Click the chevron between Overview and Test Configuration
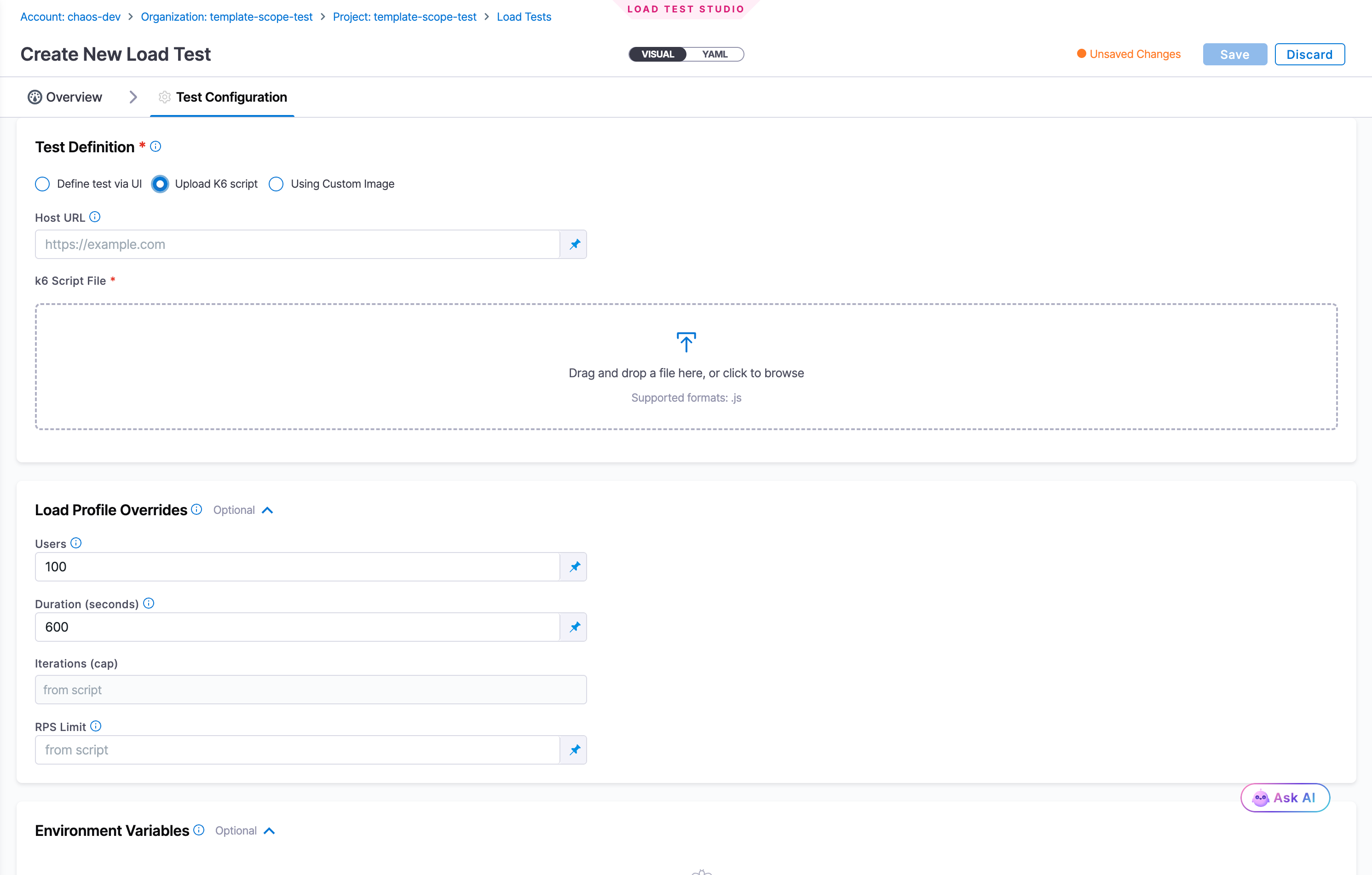1372x875 pixels. point(133,98)
